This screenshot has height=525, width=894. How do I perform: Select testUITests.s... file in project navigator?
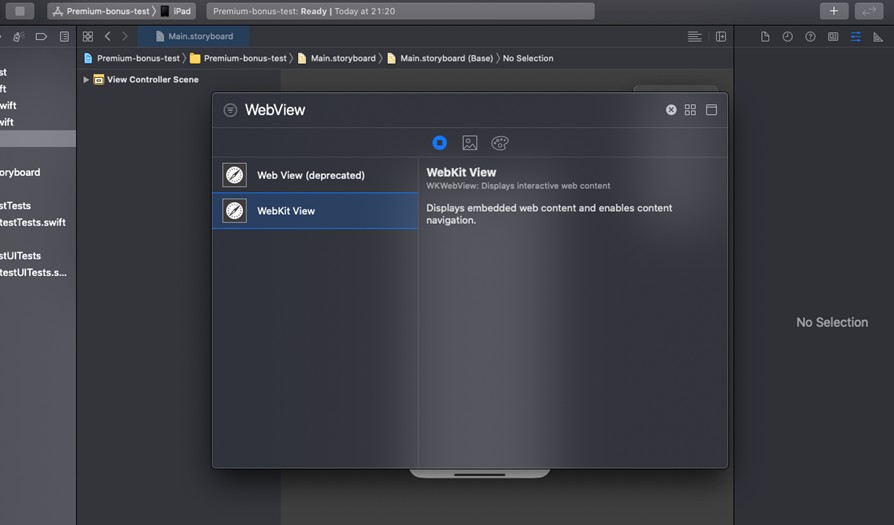point(33,272)
